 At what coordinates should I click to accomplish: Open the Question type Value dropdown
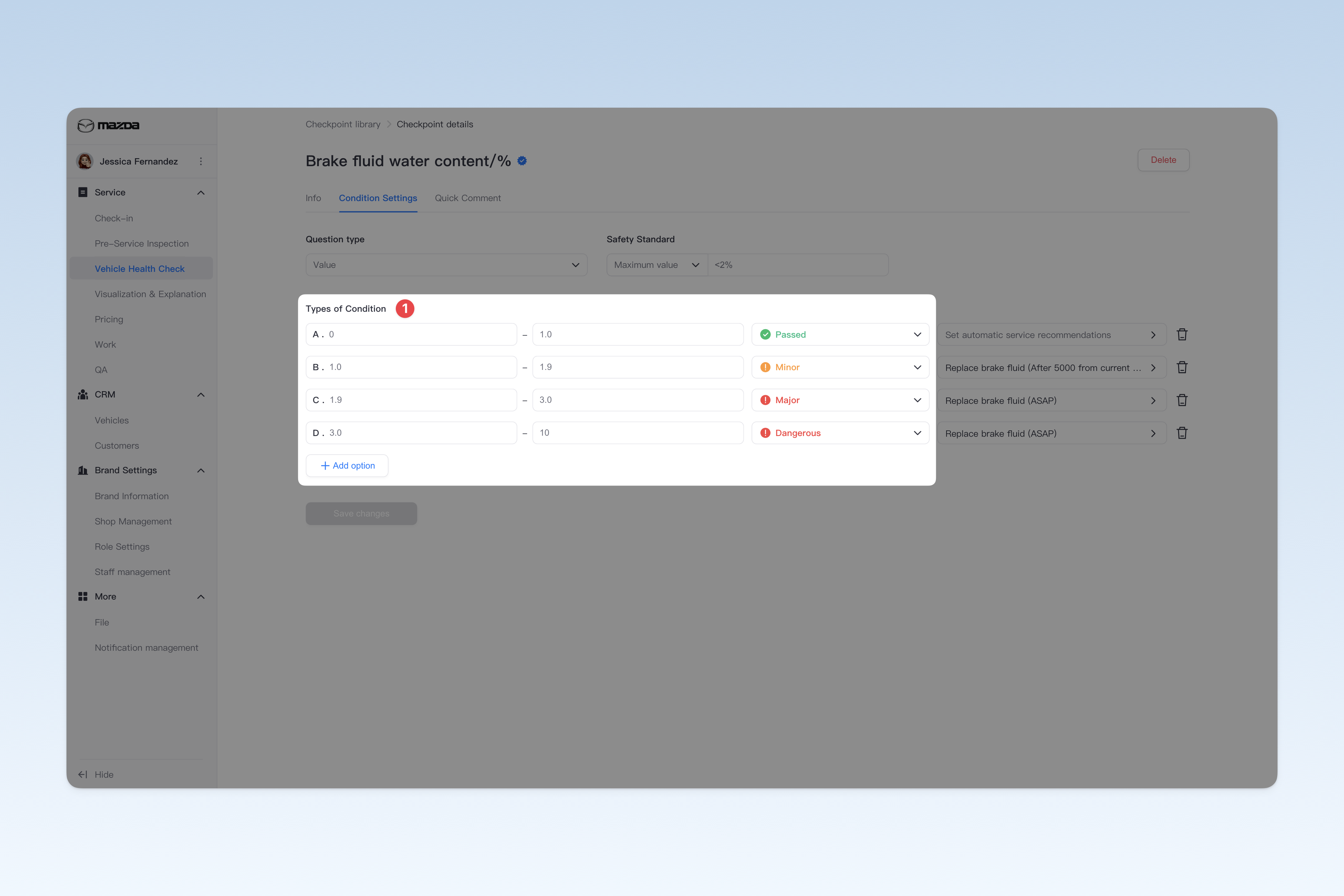tap(446, 265)
